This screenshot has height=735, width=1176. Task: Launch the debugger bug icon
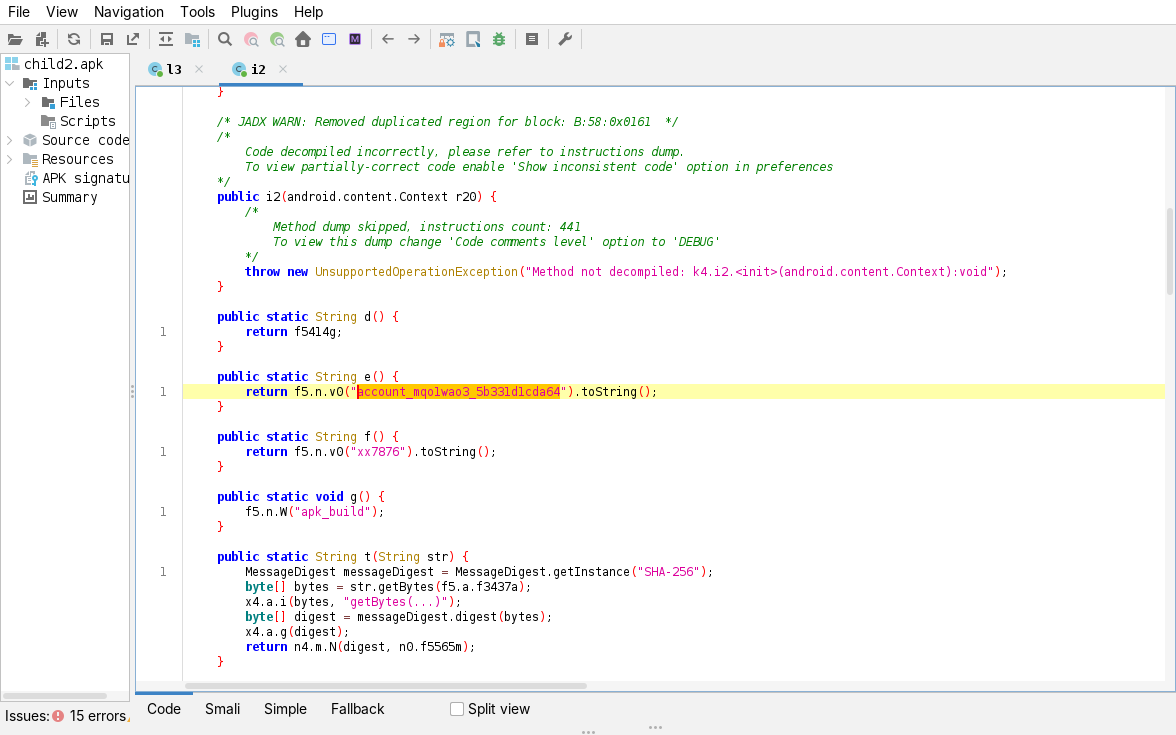pyautogui.click(x=499, y=40)
